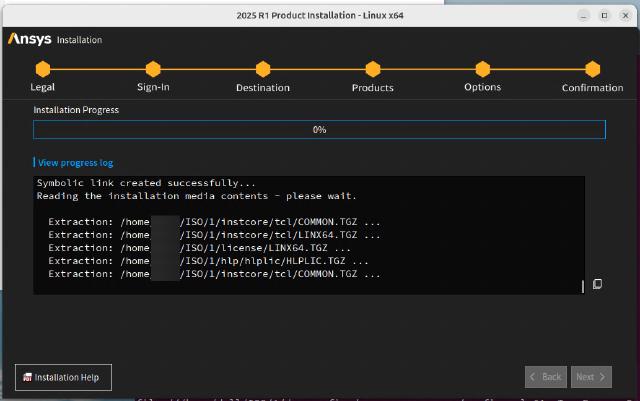Select the Sign-In step label

[x=153, y=87]
